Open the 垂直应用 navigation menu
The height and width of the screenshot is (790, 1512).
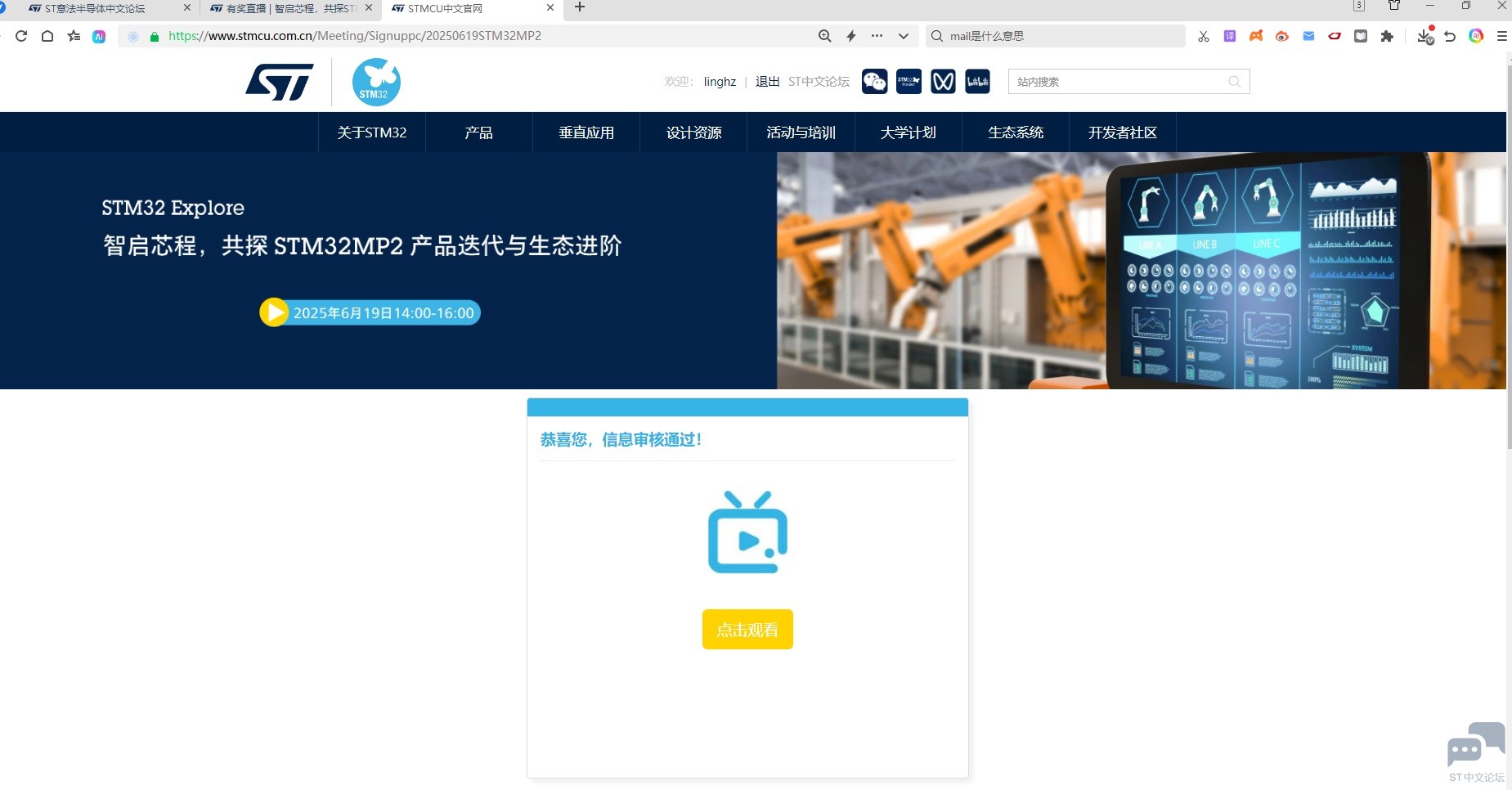(586, 132)
